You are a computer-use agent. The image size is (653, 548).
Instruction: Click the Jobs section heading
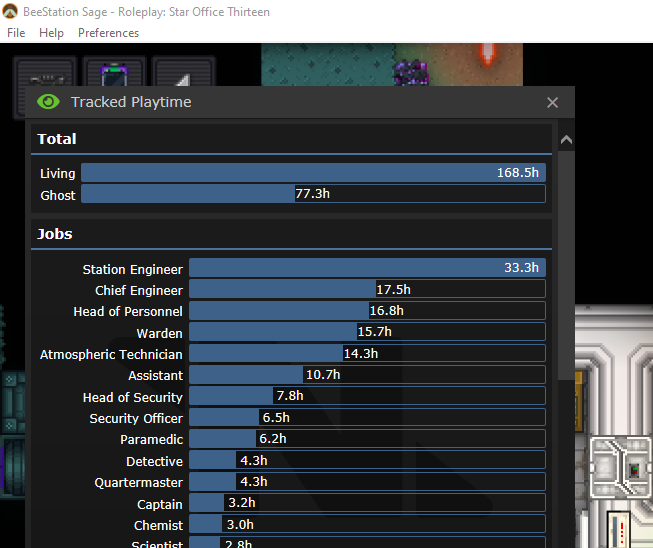pos(55,234)
